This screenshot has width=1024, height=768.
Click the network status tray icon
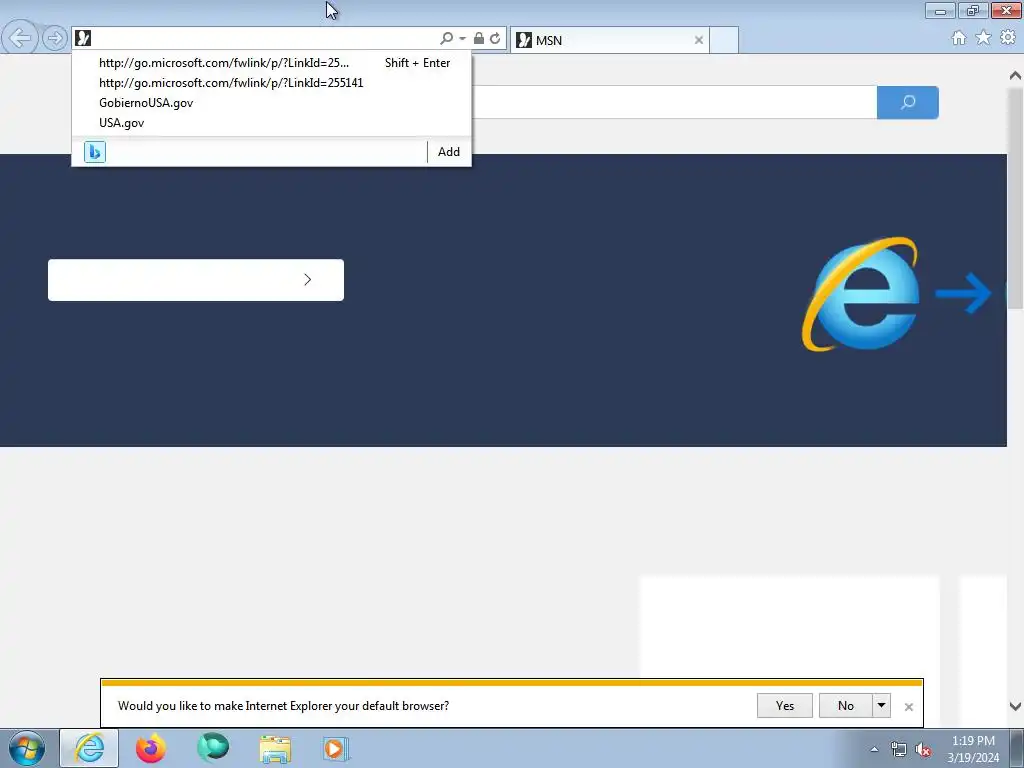[899, 750]
